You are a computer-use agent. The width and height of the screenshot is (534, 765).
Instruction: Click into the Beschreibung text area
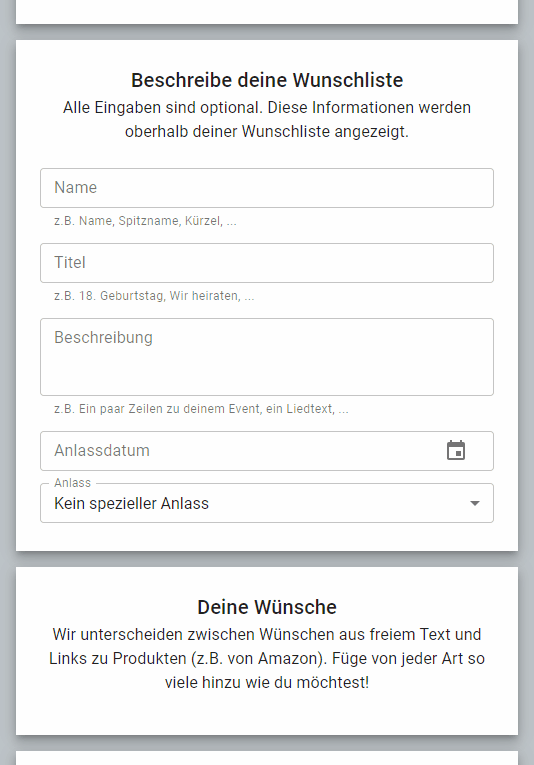(267, 357)
